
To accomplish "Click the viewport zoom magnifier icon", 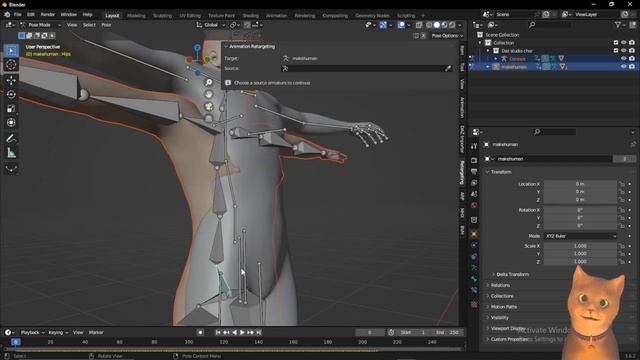I will (x=209, y=82).
